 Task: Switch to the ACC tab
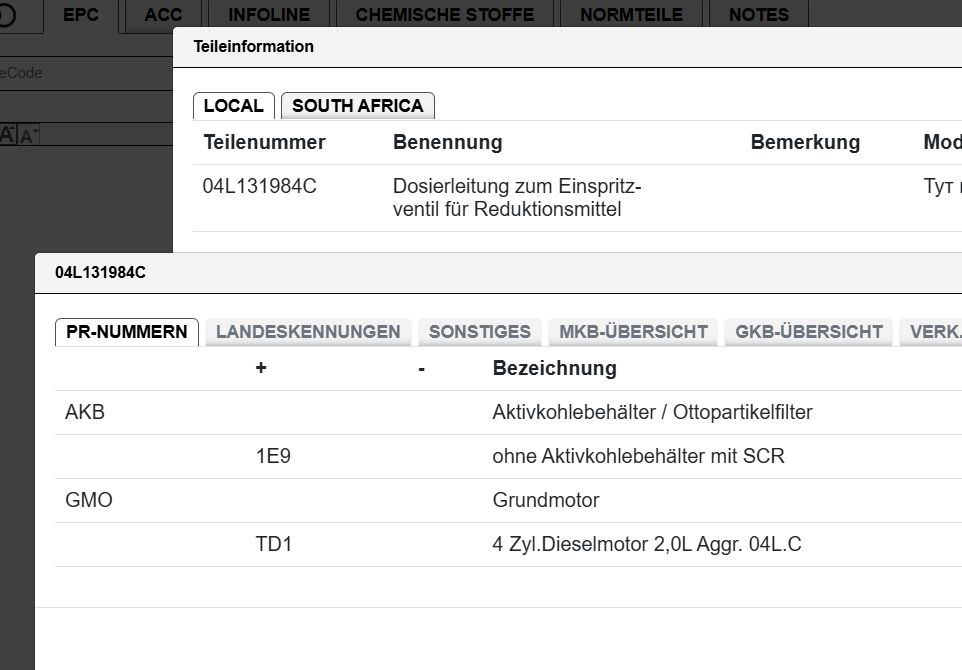point(163,15)
